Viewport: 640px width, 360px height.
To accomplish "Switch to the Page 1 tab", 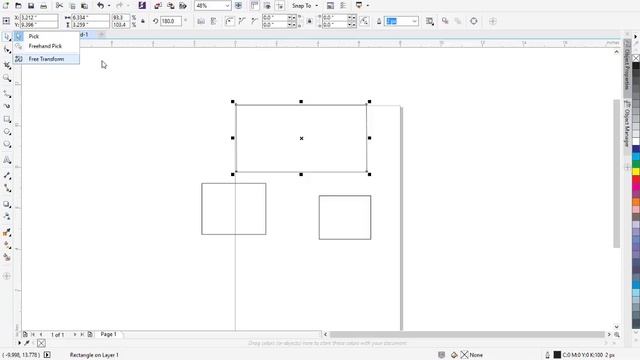I will point(109,334).
